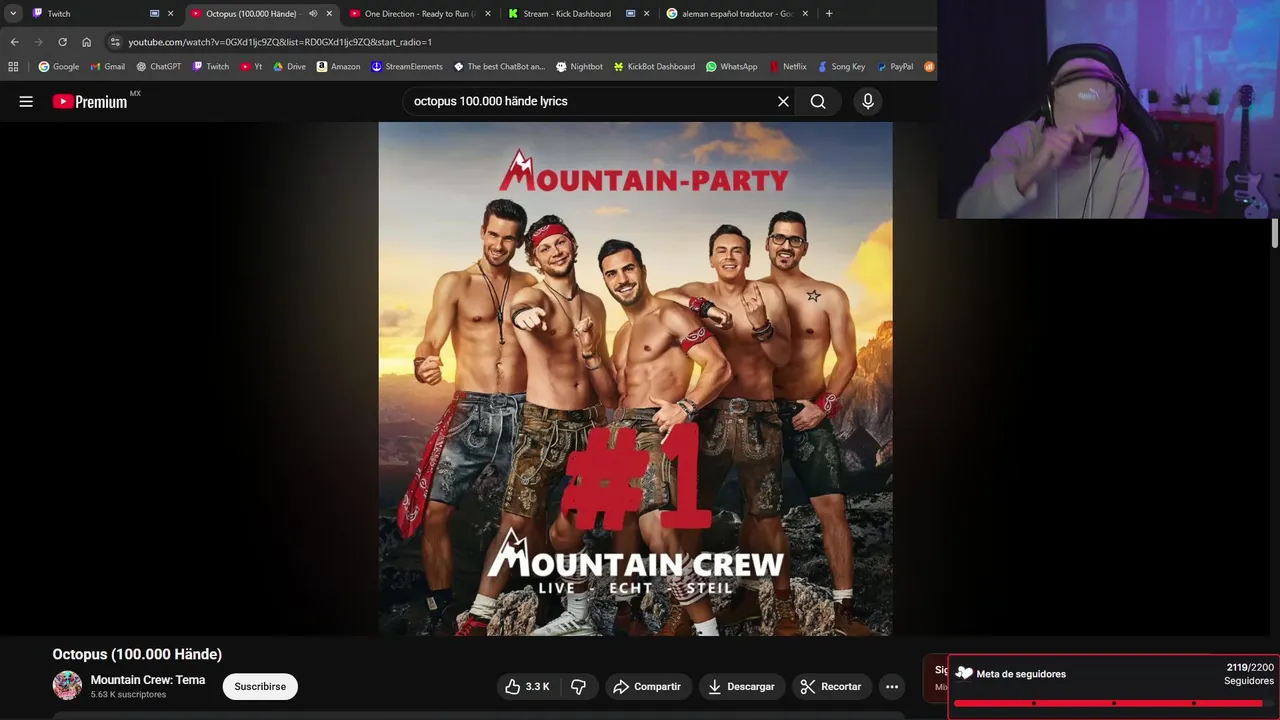This screenshot has height=720, width=1280.
Task: Mute the Octopus tab via speaker icon
Action: point(313,14)
